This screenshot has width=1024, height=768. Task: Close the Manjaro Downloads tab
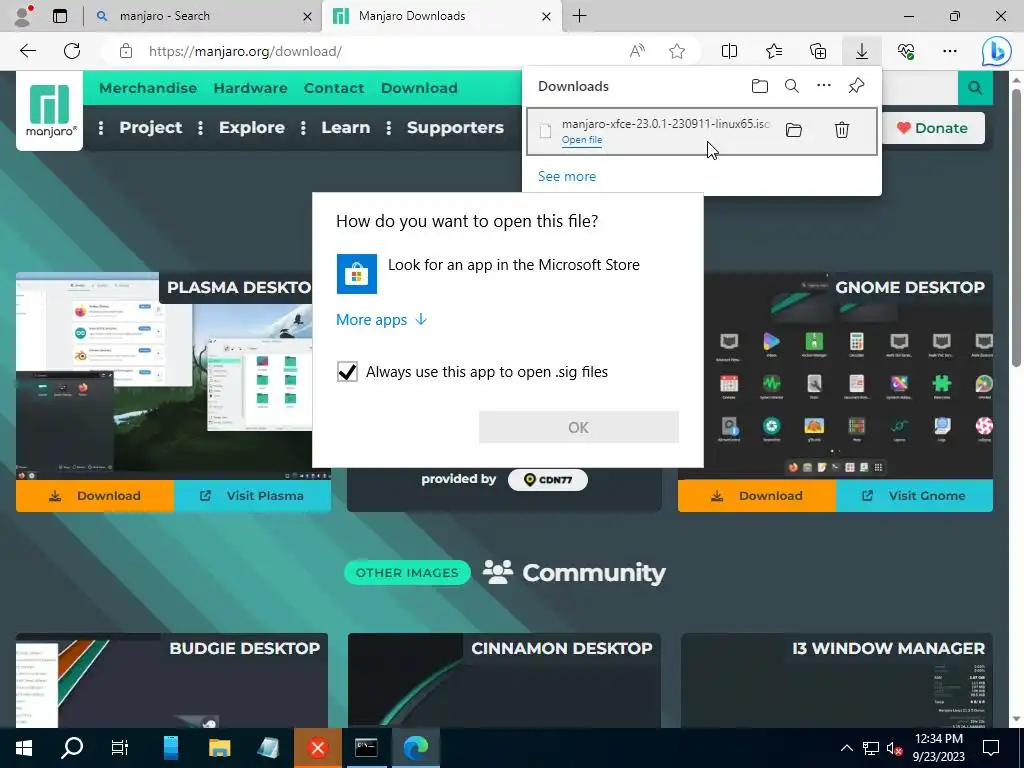coord(546,16)
